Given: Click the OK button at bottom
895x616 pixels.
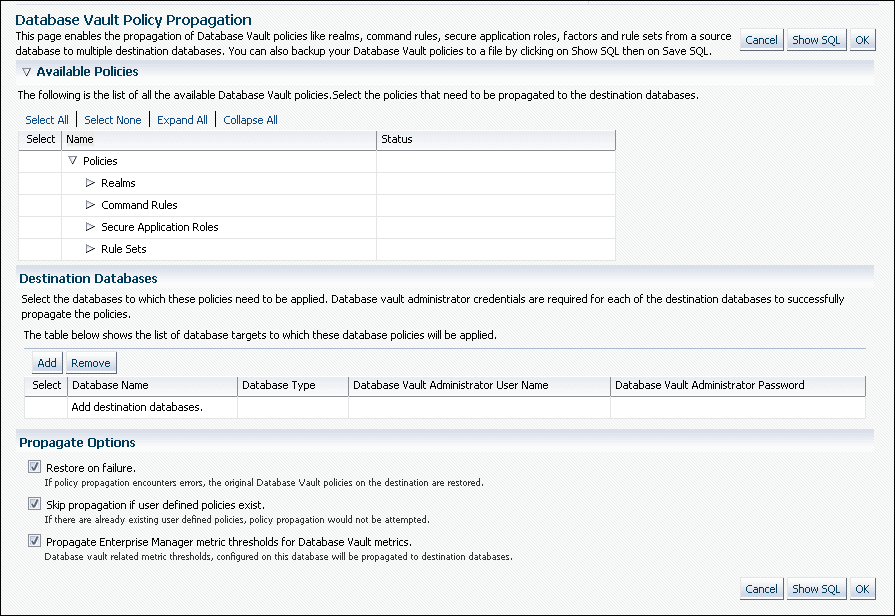Looking at the screenshot, I should (862, 589).
